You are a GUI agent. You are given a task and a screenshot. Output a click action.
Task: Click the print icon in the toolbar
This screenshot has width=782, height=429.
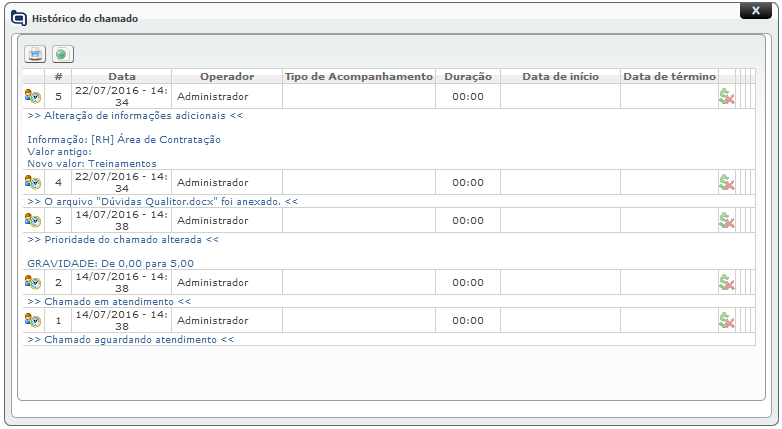[36, 54]
